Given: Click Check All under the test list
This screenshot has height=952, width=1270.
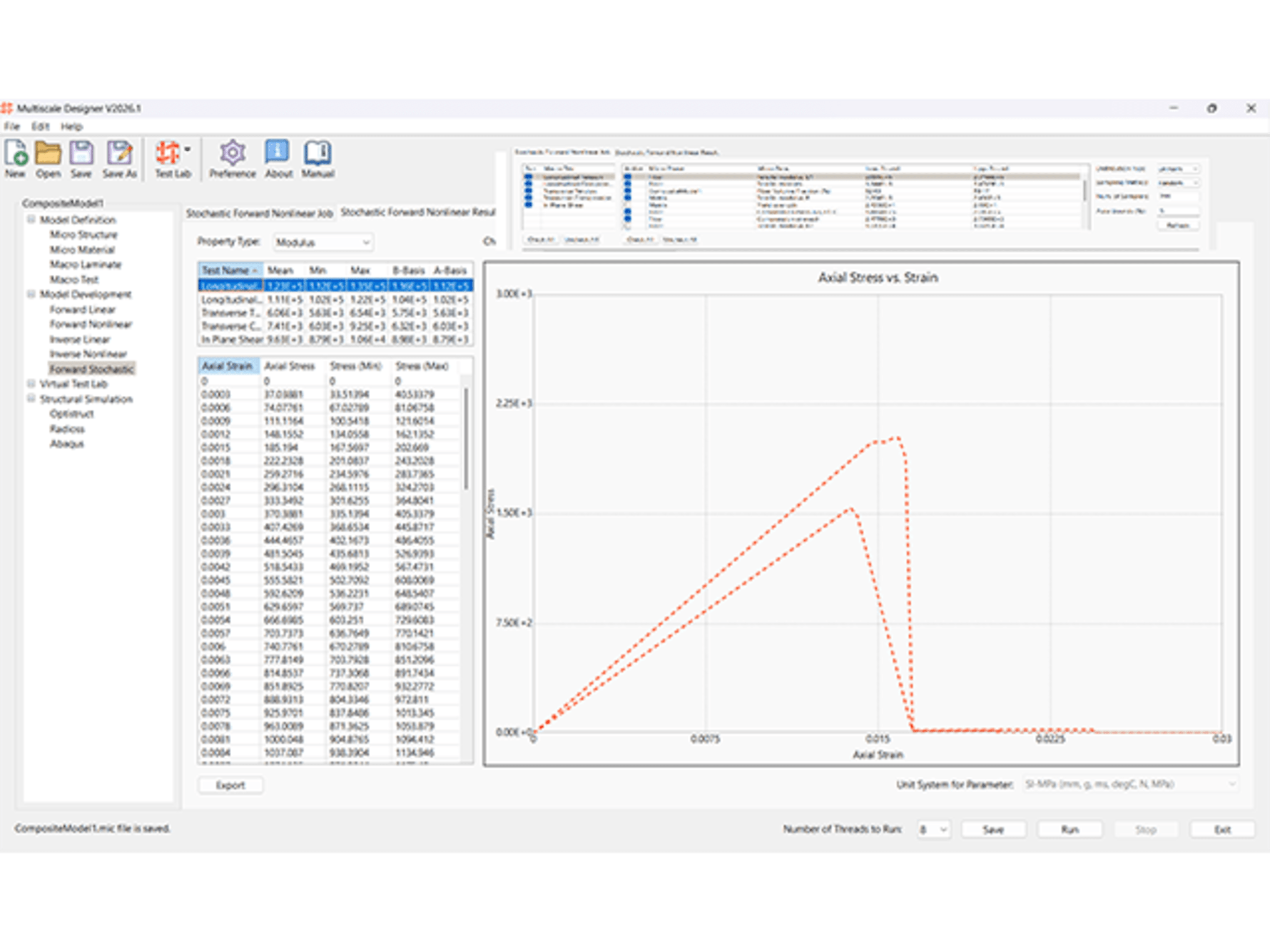Looking at the screenshot, I should coord(542,239).
